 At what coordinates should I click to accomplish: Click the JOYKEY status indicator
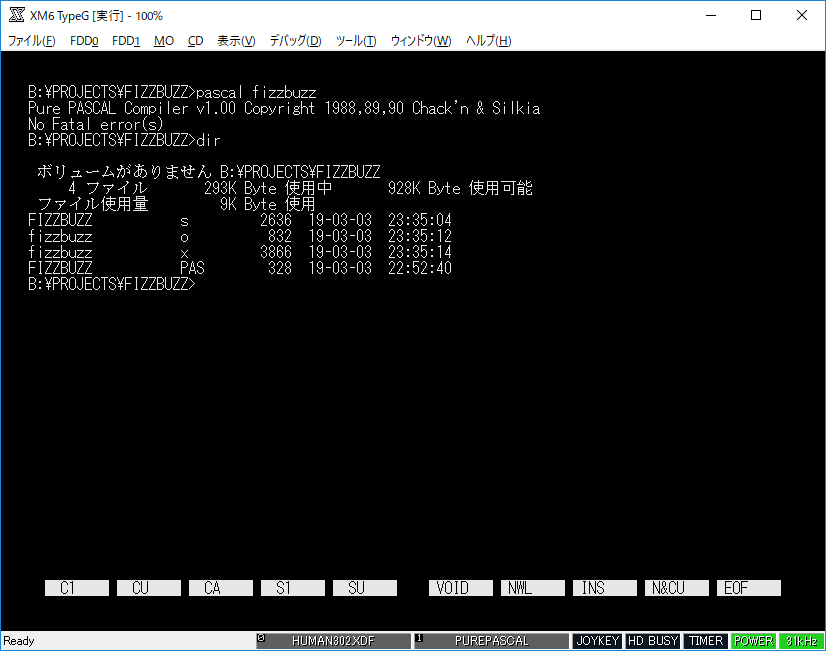click(597, 641)
